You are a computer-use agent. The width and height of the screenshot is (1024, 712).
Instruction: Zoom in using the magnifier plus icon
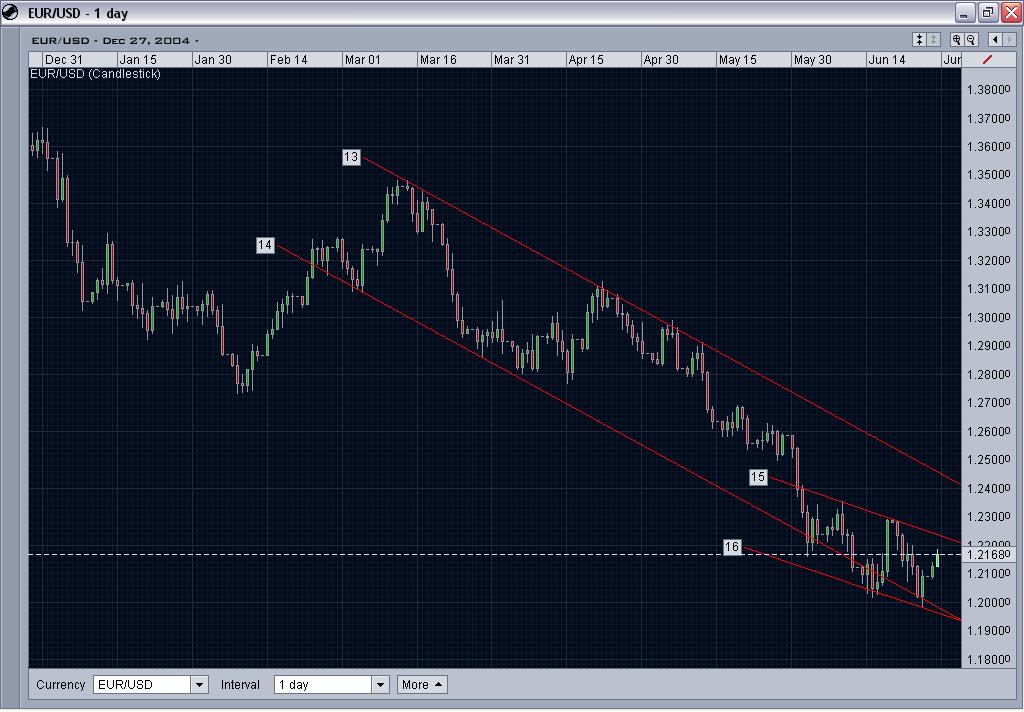tap(957, 40)
